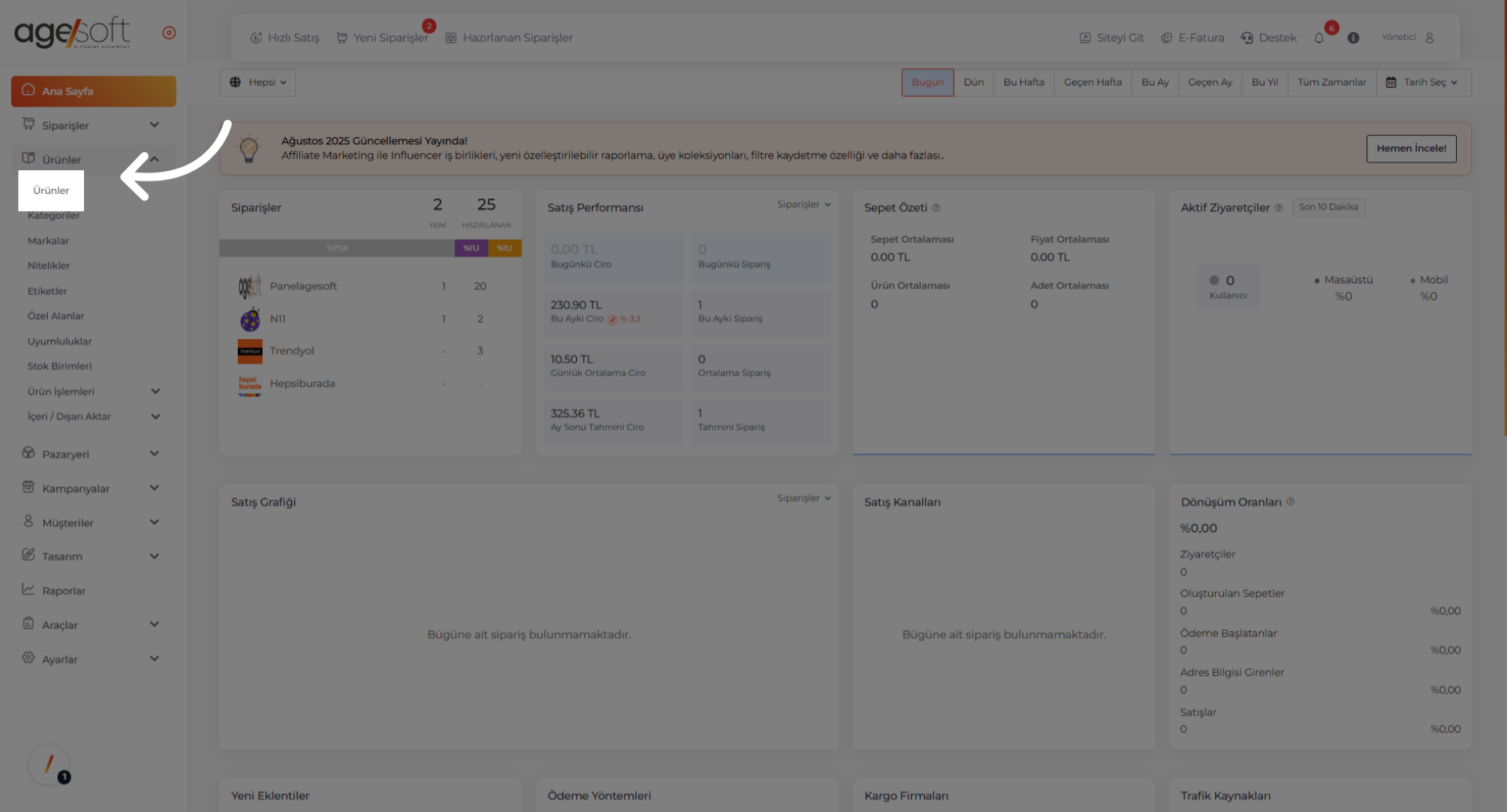This screenshot has width=1507, height=812.
Task: Open Yönetici user menu
Action: point(1408,37)
